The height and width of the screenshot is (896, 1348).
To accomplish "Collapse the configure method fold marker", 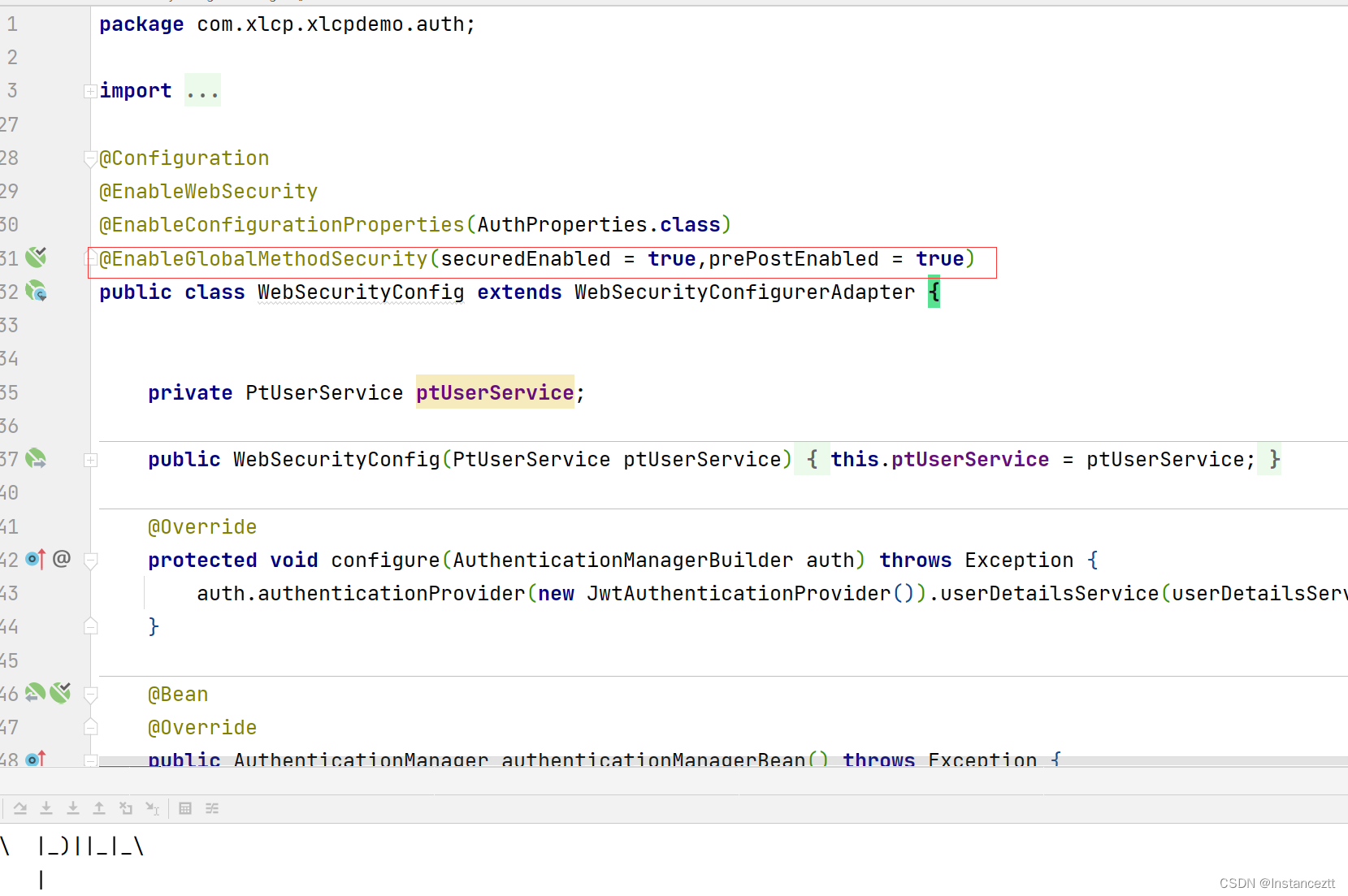I will tap(90, 561).
